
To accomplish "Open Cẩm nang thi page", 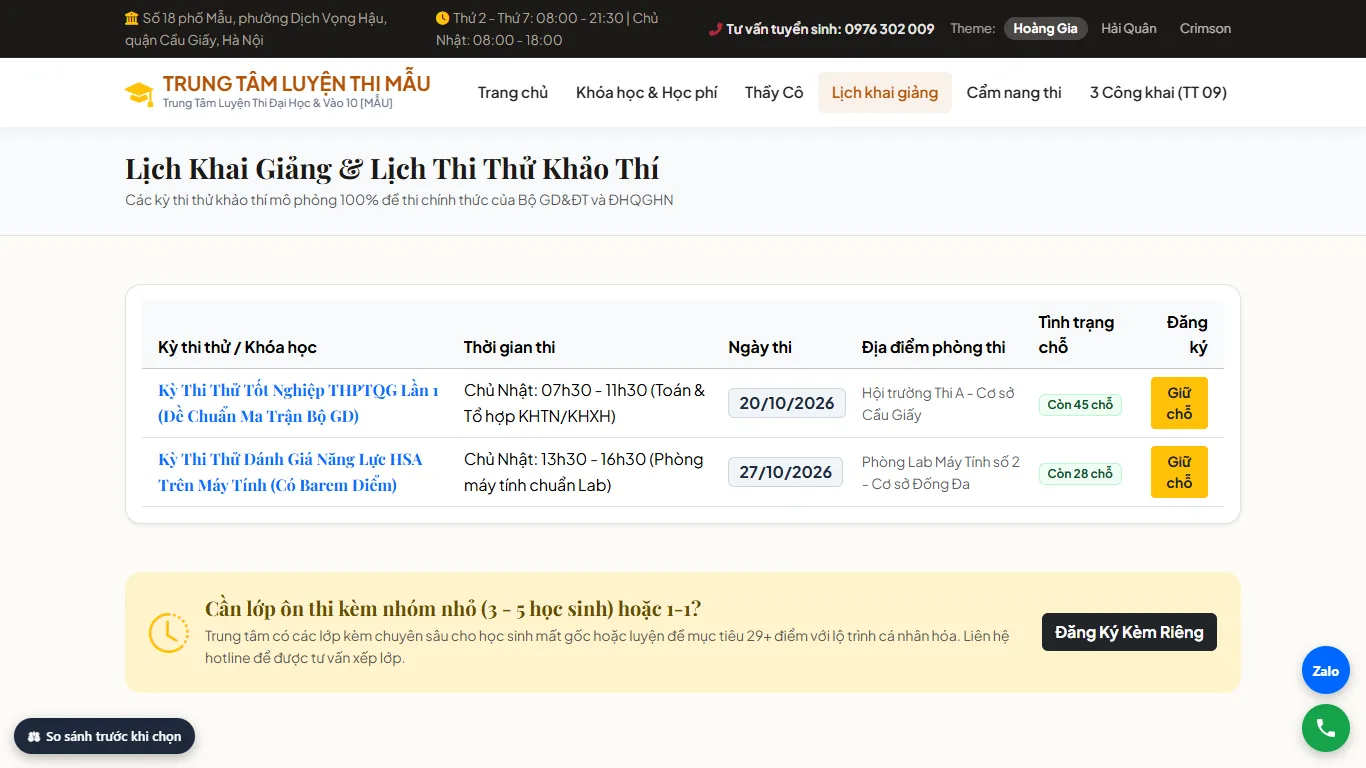I will 1014,92.
